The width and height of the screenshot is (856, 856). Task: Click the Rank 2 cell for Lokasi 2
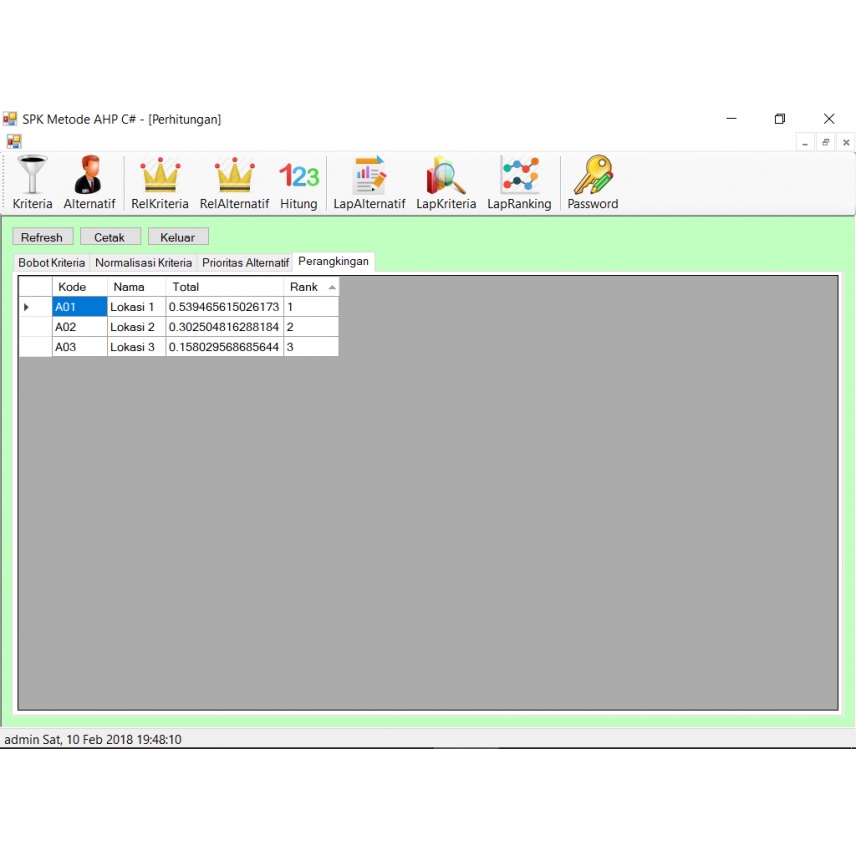311,327
